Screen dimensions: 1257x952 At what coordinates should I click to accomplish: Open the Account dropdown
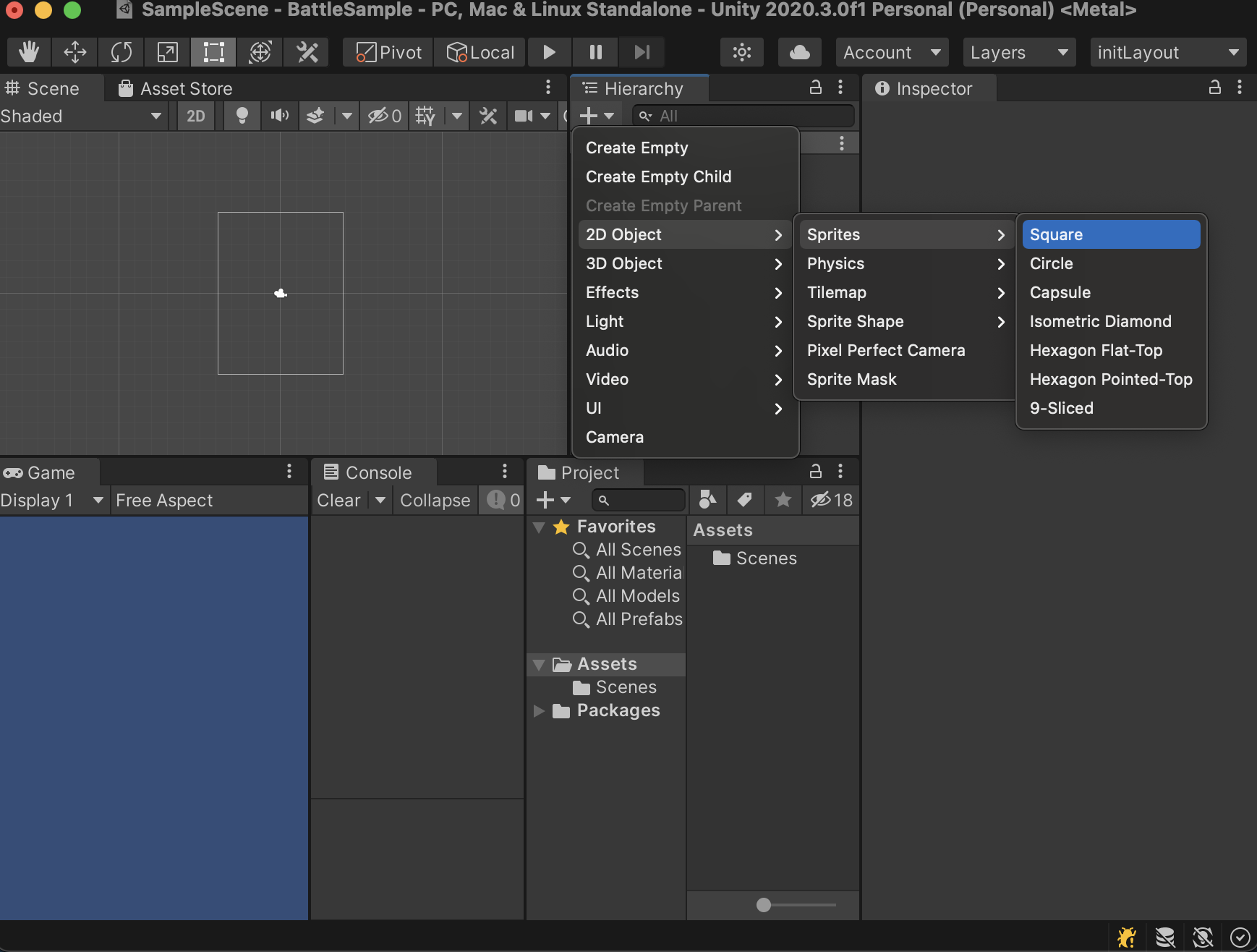[892, 52]
